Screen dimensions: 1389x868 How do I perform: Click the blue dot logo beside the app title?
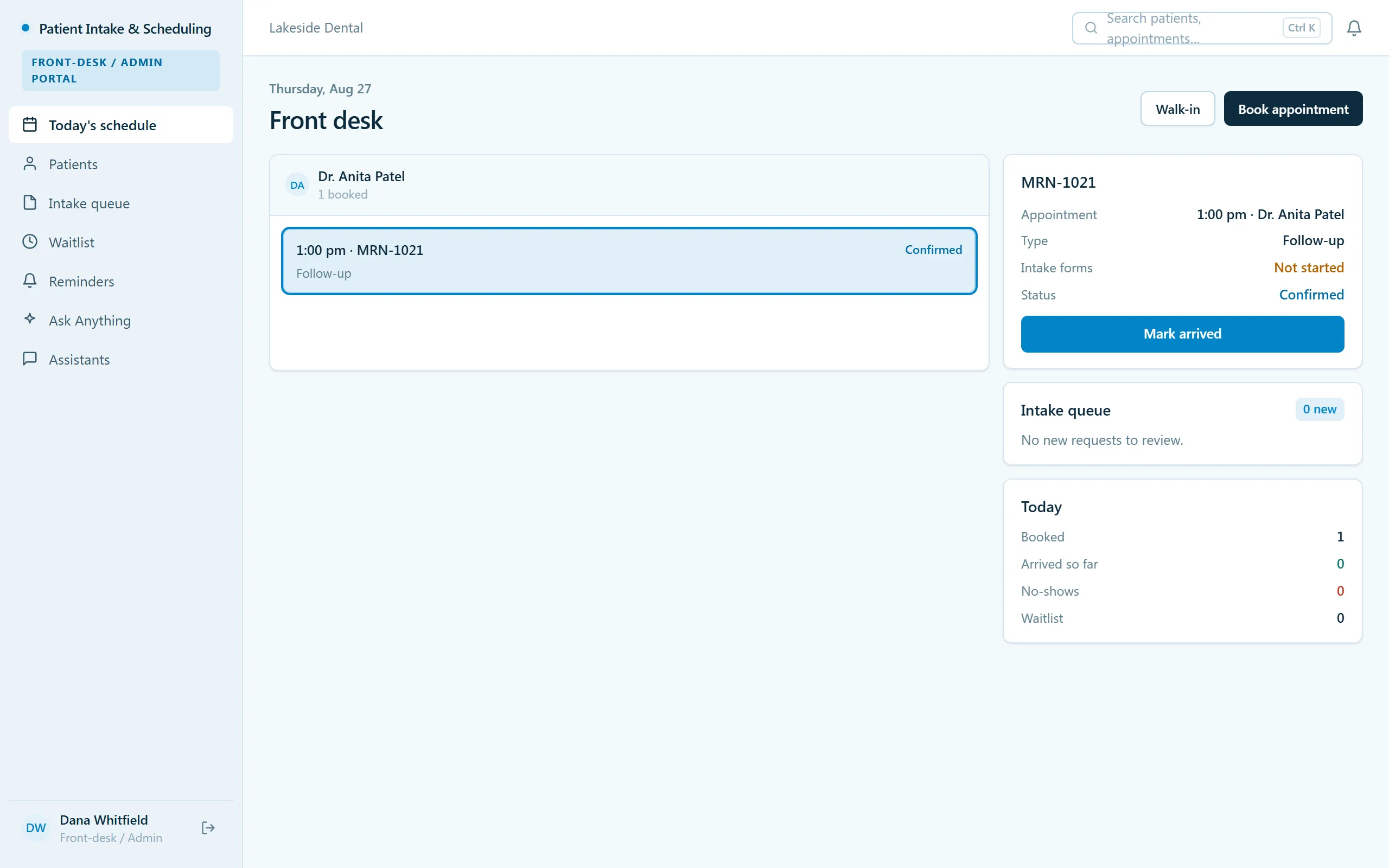(26, 28)
